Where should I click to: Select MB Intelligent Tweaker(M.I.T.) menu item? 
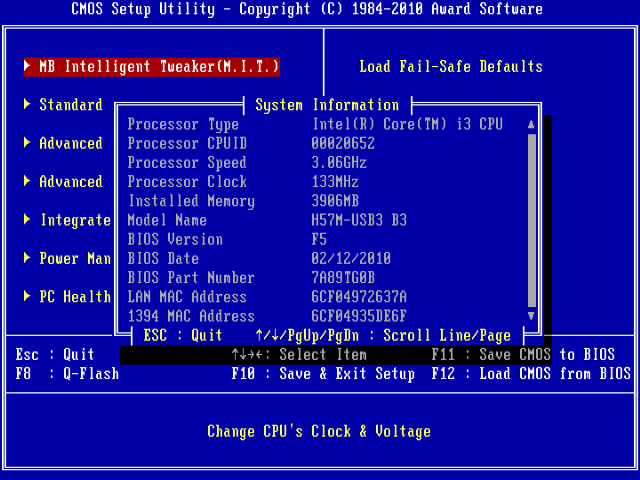[x=152, y=67]
